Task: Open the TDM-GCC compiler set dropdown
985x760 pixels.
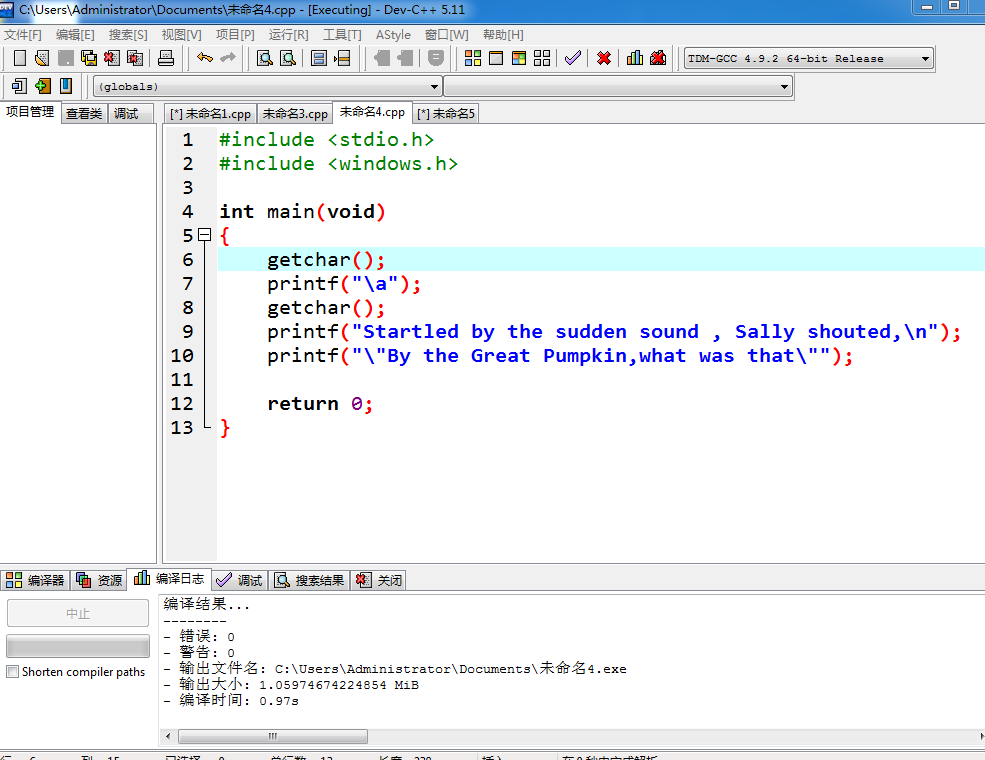Action: (808, 58)
